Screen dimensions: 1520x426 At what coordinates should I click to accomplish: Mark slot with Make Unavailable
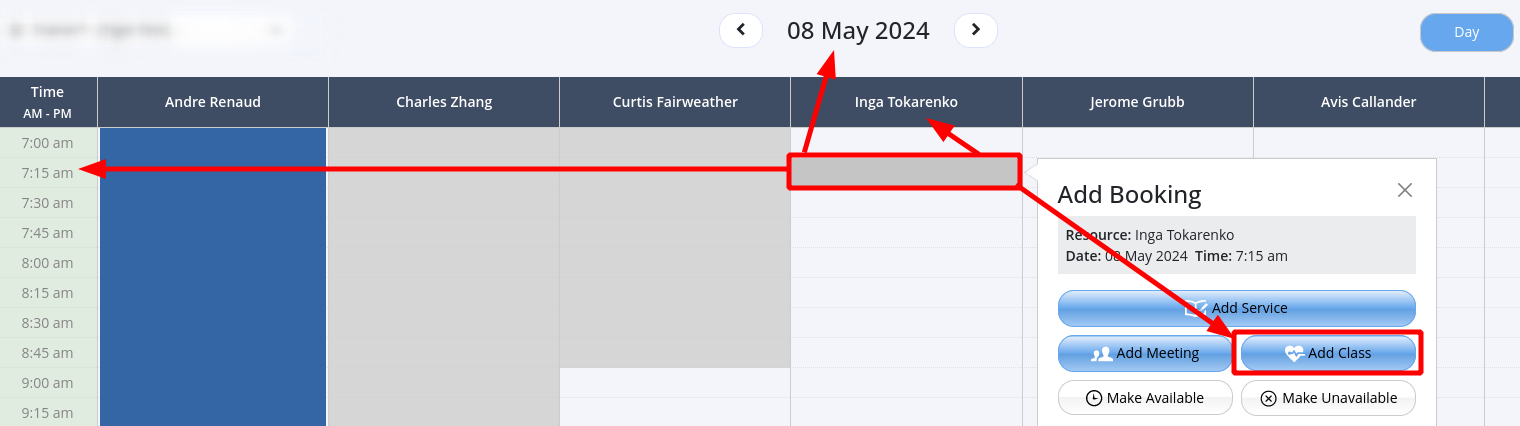(1328, 398)
